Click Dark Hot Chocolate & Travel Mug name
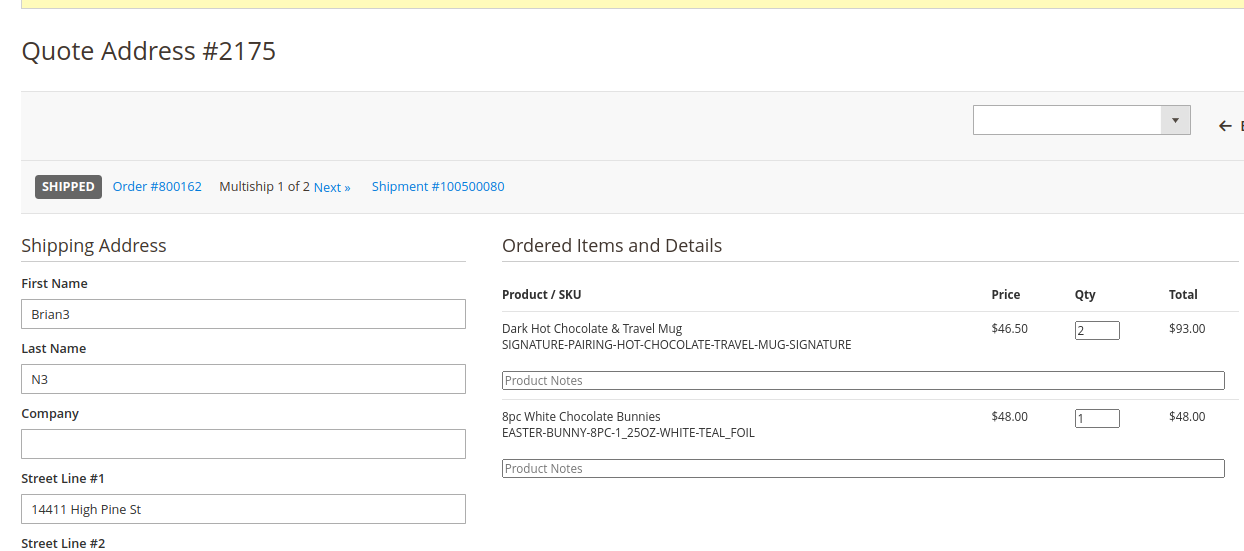The image size is (1244, 551). (x=592, y=329)
